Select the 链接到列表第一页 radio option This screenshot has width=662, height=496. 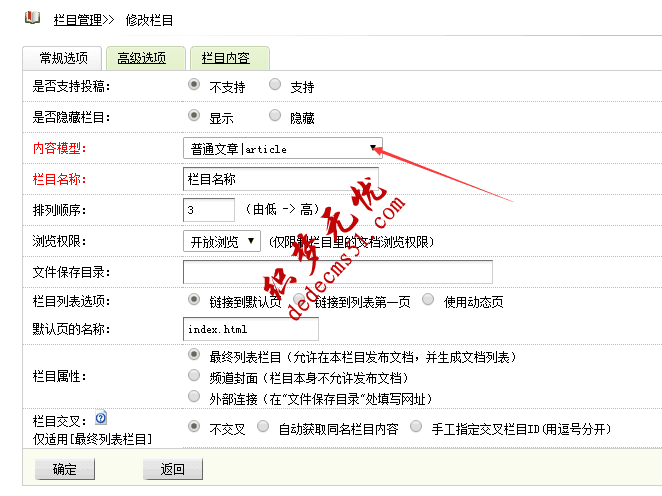click(x=298, y=299)
